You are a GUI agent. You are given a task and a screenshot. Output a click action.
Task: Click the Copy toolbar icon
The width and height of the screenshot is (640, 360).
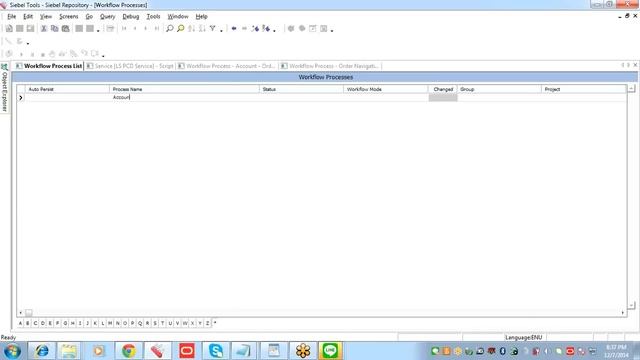tap(54, 29)
